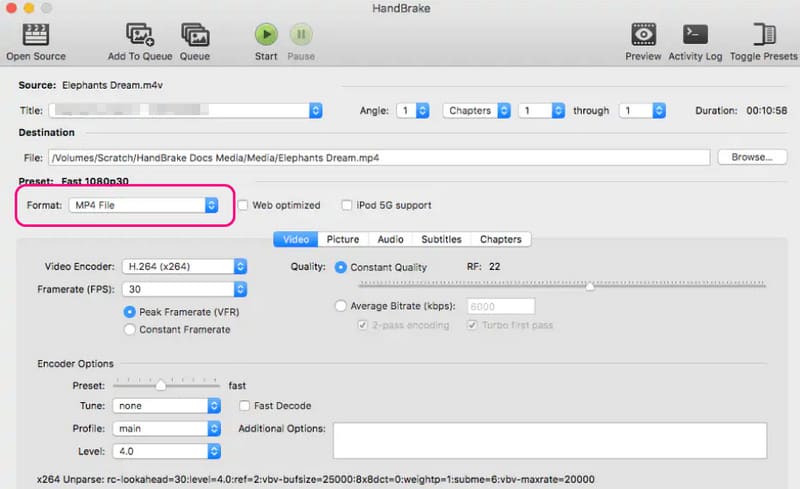Screen dimensions: 800x489
Task: Open the Profile dropdown set to main
Action: pyautogui.click(x=166, y=429)
